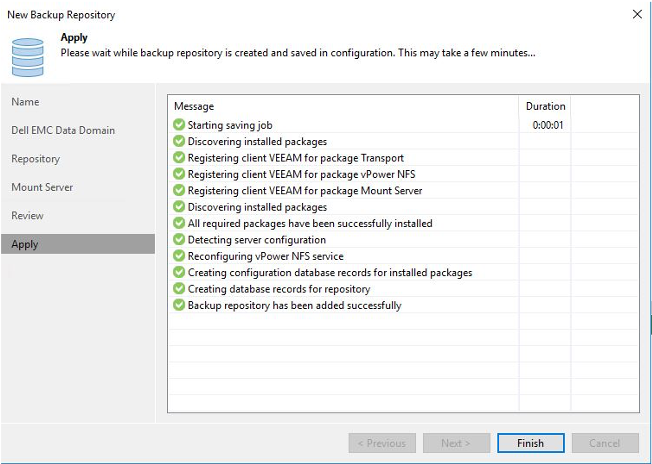Screen dimensions: 652x464
Task: Select the Repository step in sidebar
Action: tap(36, 159)
